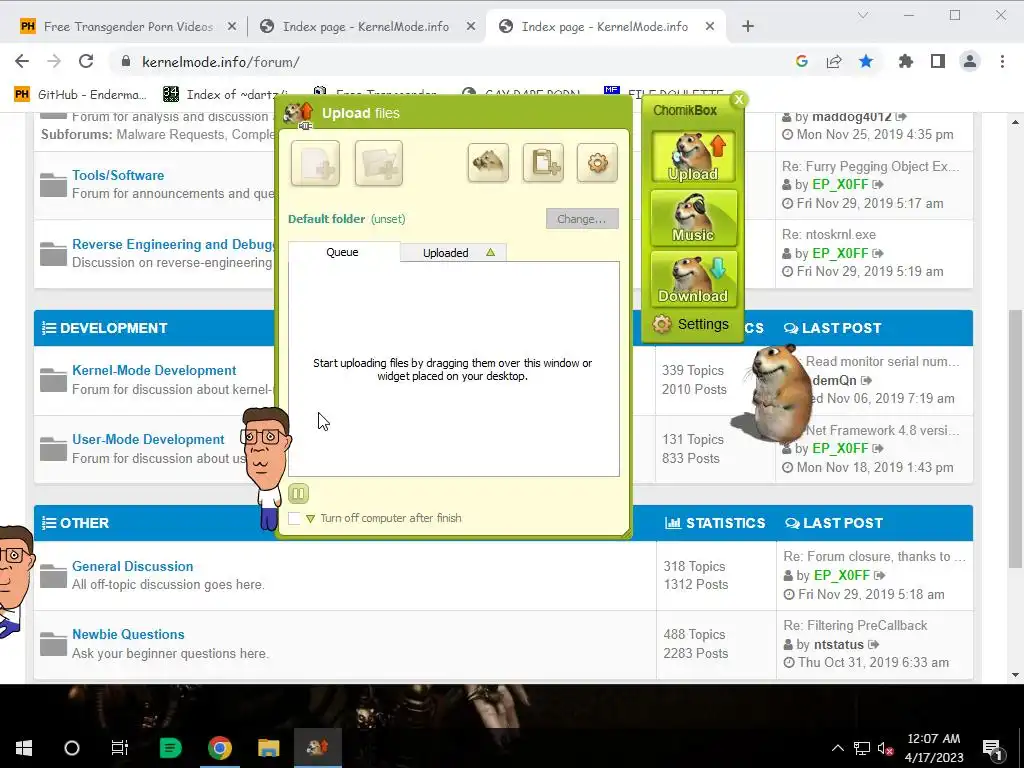Click the hamster icon button in Upload toolbar

(488, 163)
